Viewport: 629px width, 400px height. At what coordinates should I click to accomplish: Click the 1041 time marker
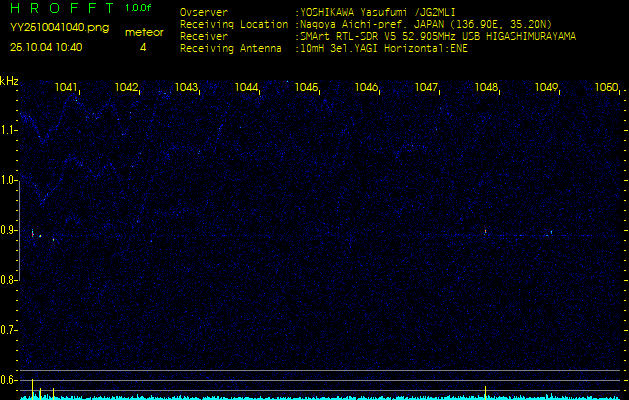[67, 88]
